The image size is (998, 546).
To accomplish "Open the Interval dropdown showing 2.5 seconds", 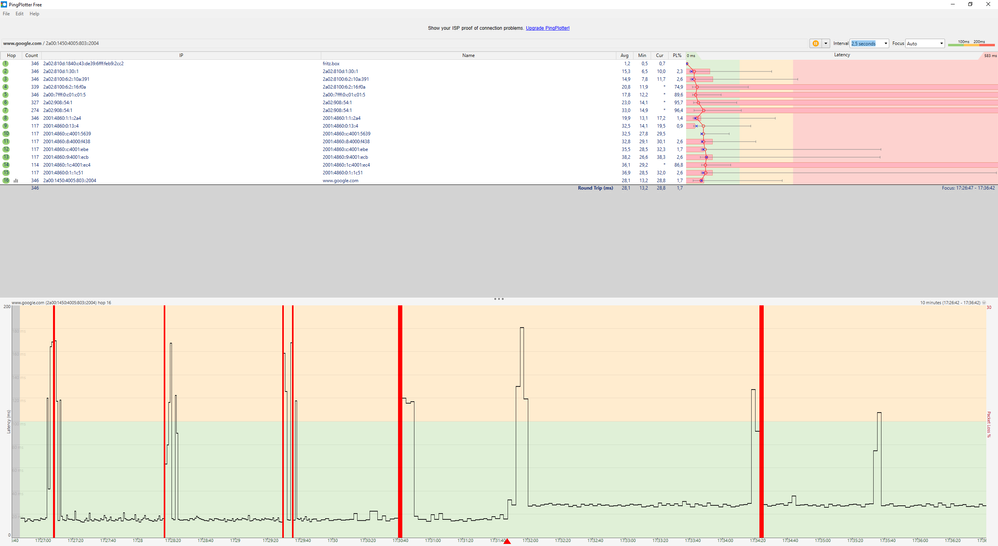I will [x=869, y=43].
